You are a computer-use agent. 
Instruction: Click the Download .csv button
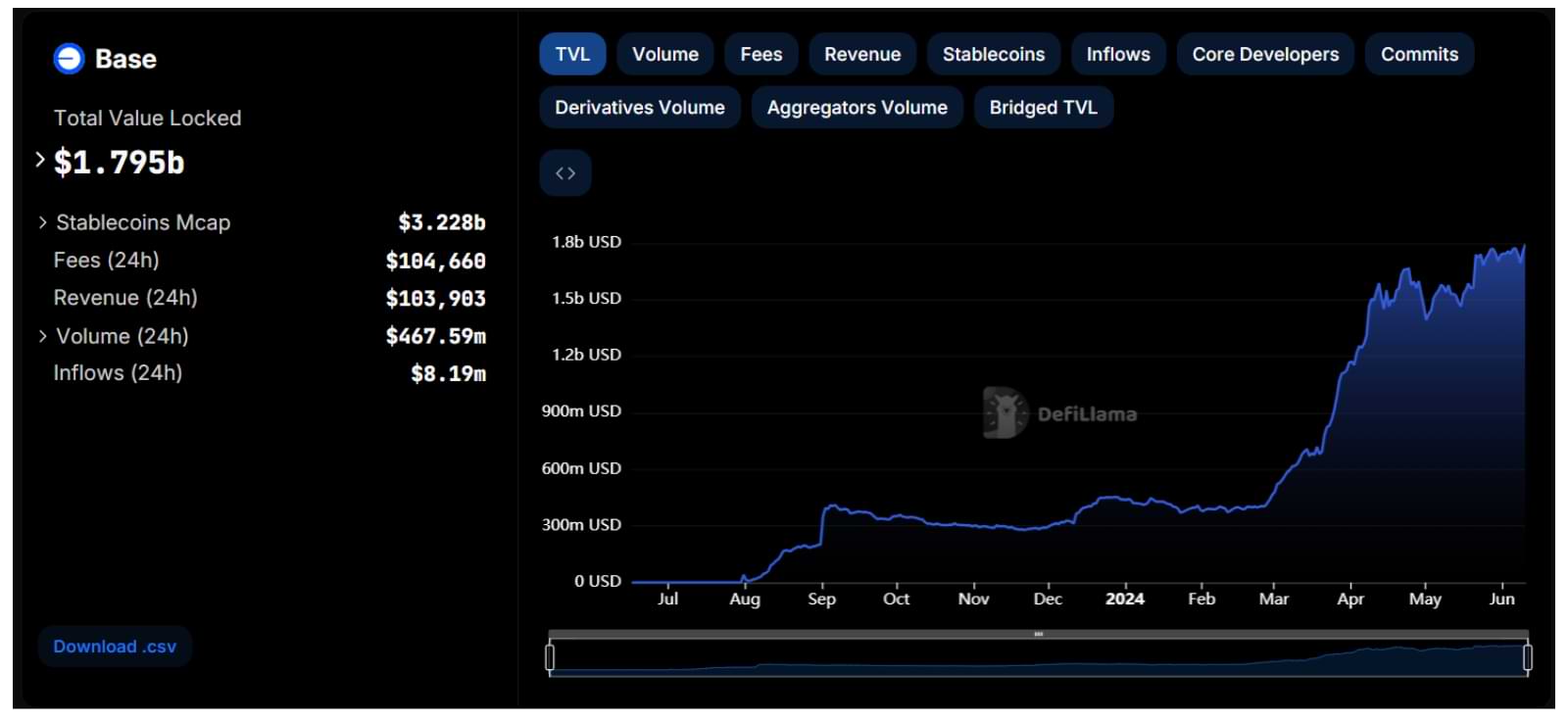tap(115, 647)
